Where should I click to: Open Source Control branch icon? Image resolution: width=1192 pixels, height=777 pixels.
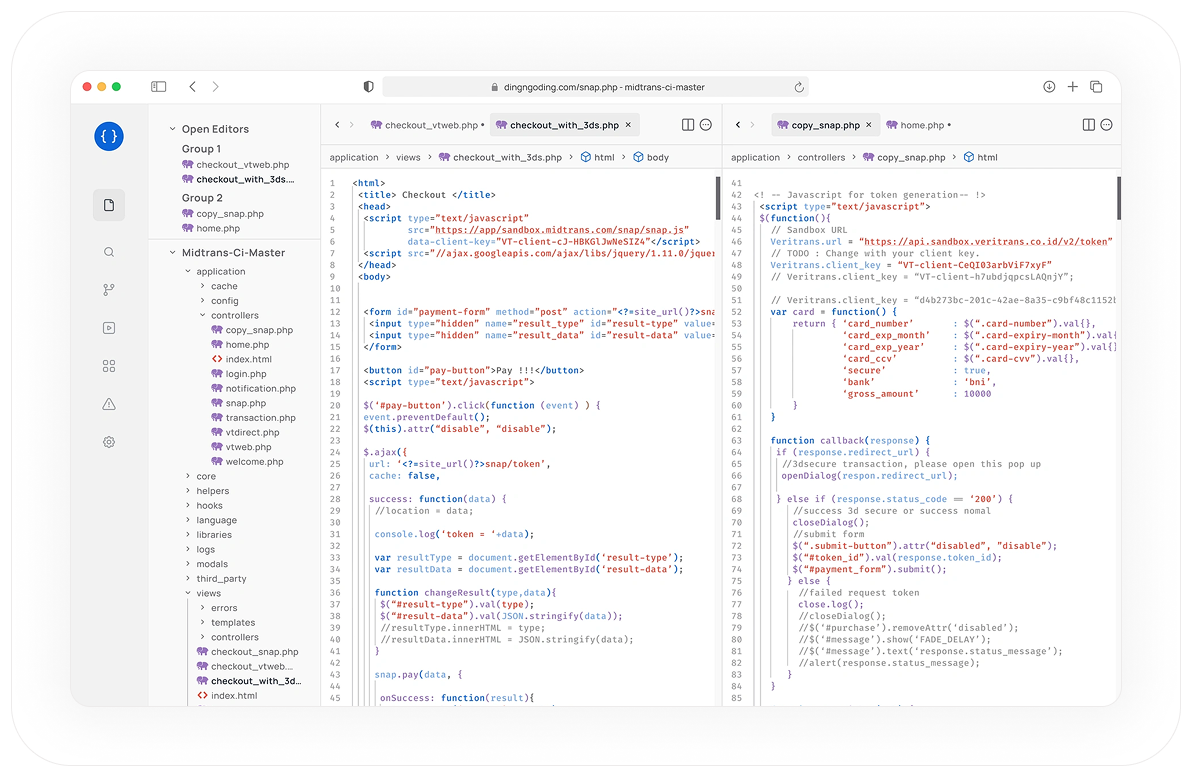click(109, 290)
